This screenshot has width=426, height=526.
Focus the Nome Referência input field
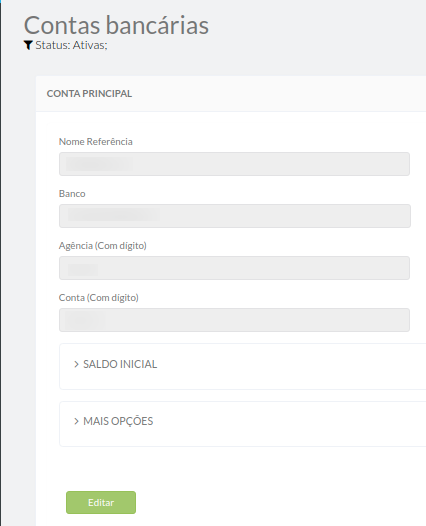234,164
